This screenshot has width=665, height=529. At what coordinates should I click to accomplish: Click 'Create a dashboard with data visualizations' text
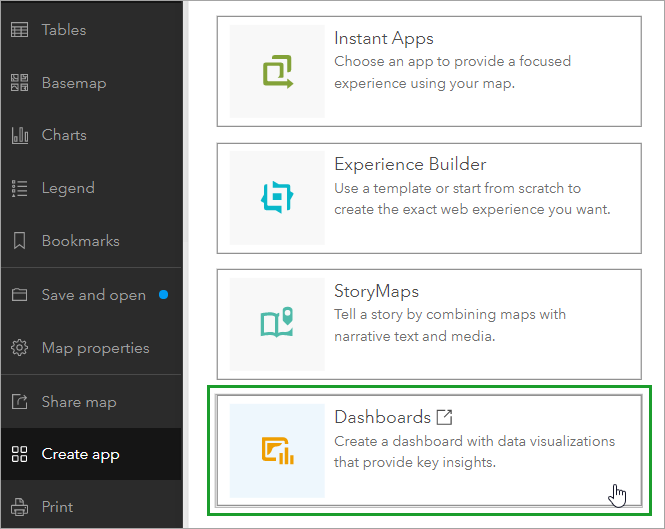pyautogui.click(x=475, y=441)
